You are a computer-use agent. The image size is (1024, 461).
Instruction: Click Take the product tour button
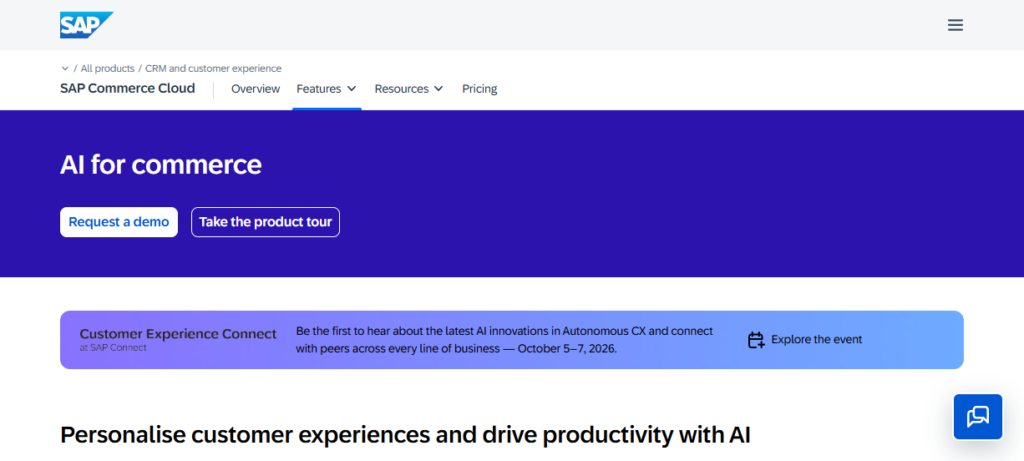[265, 222]
